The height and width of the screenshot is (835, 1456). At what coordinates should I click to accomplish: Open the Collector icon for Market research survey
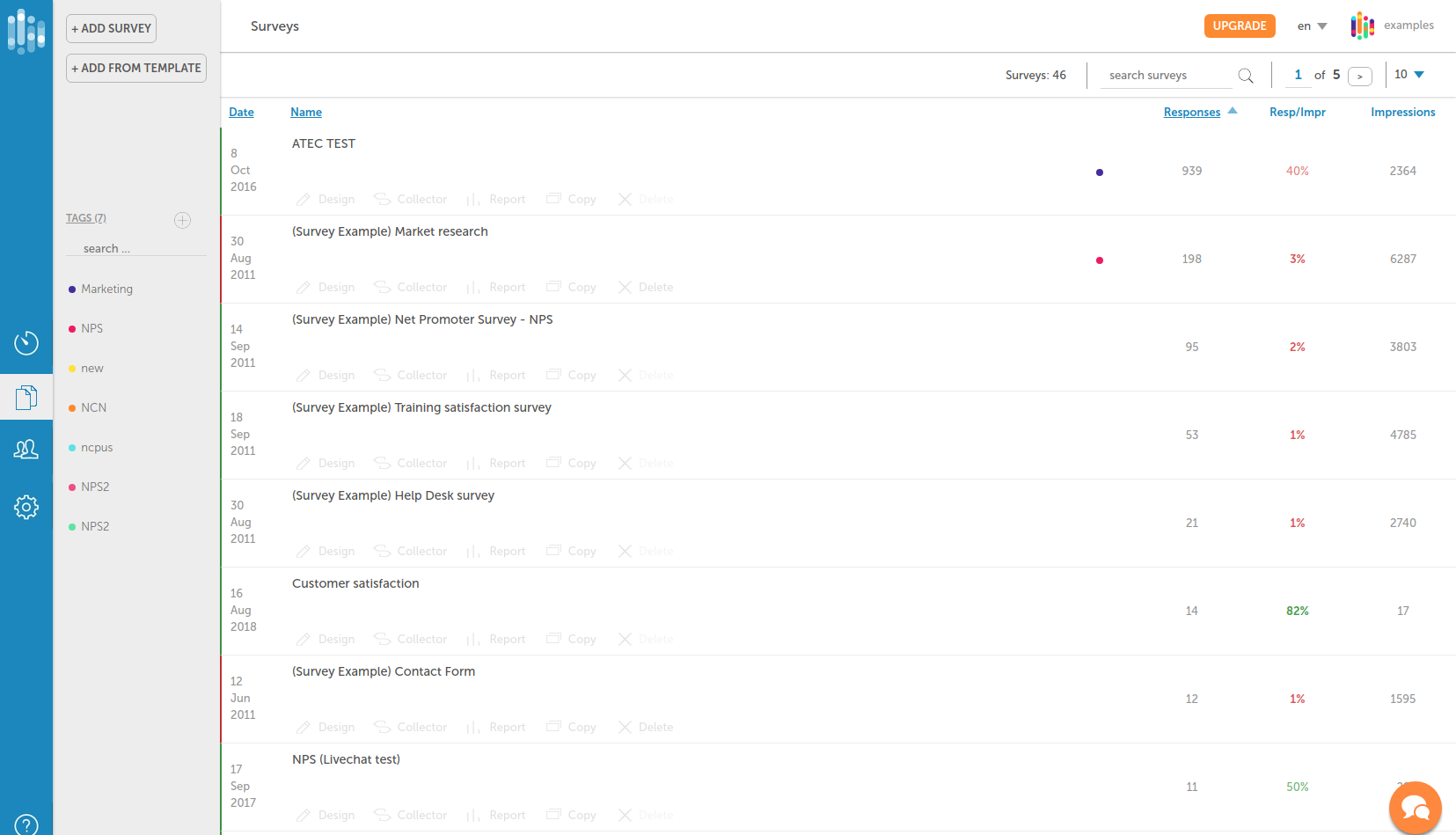tap(383, 287)
